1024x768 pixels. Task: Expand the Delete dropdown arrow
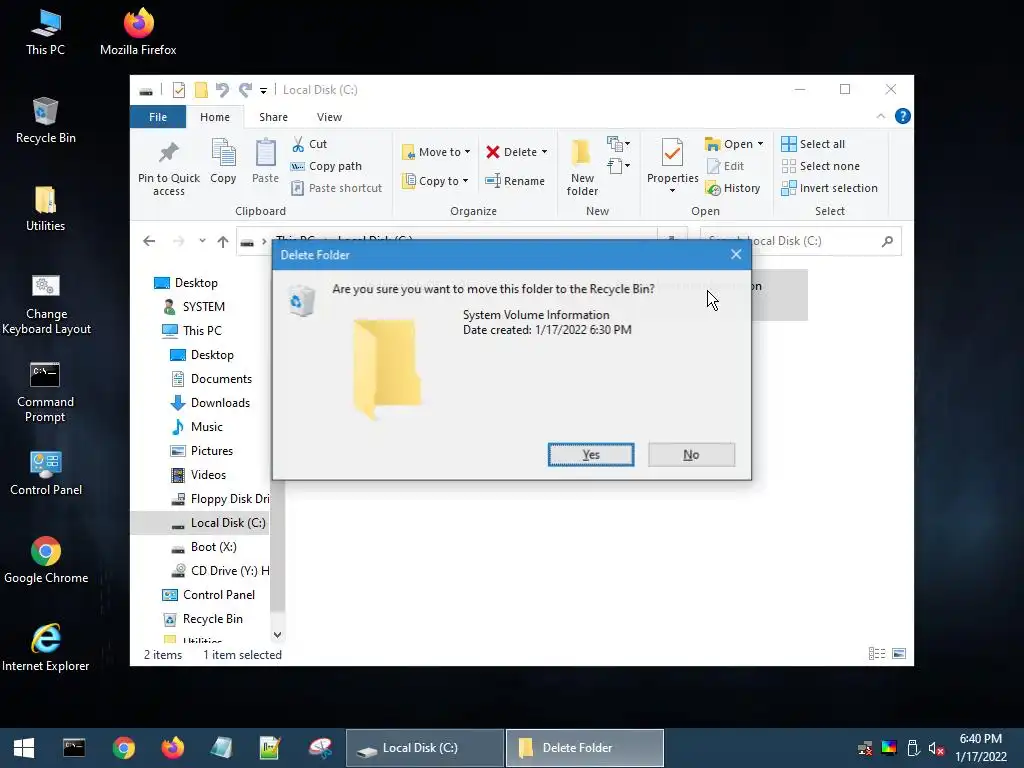[544, 152]
